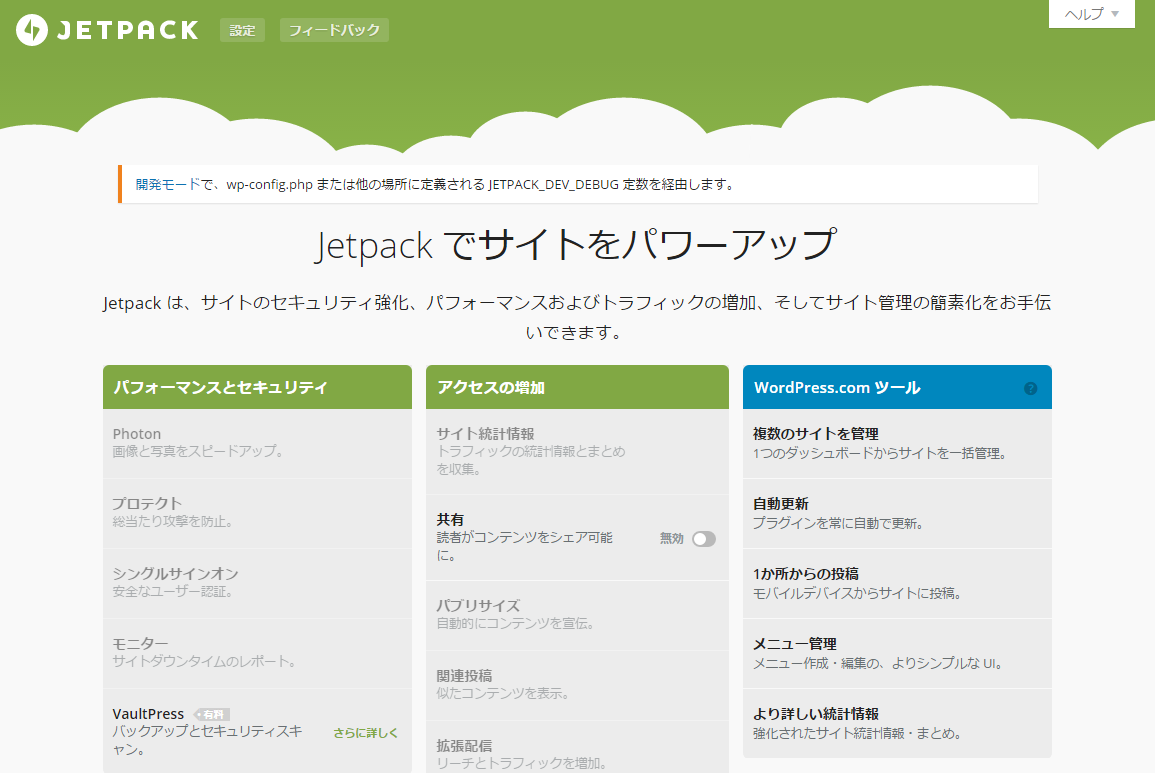The height and width of the screenshot is (773, 1155).
Task: Select the メニュー管理 card
Action: pyautogui.click(x=896, y=652)
